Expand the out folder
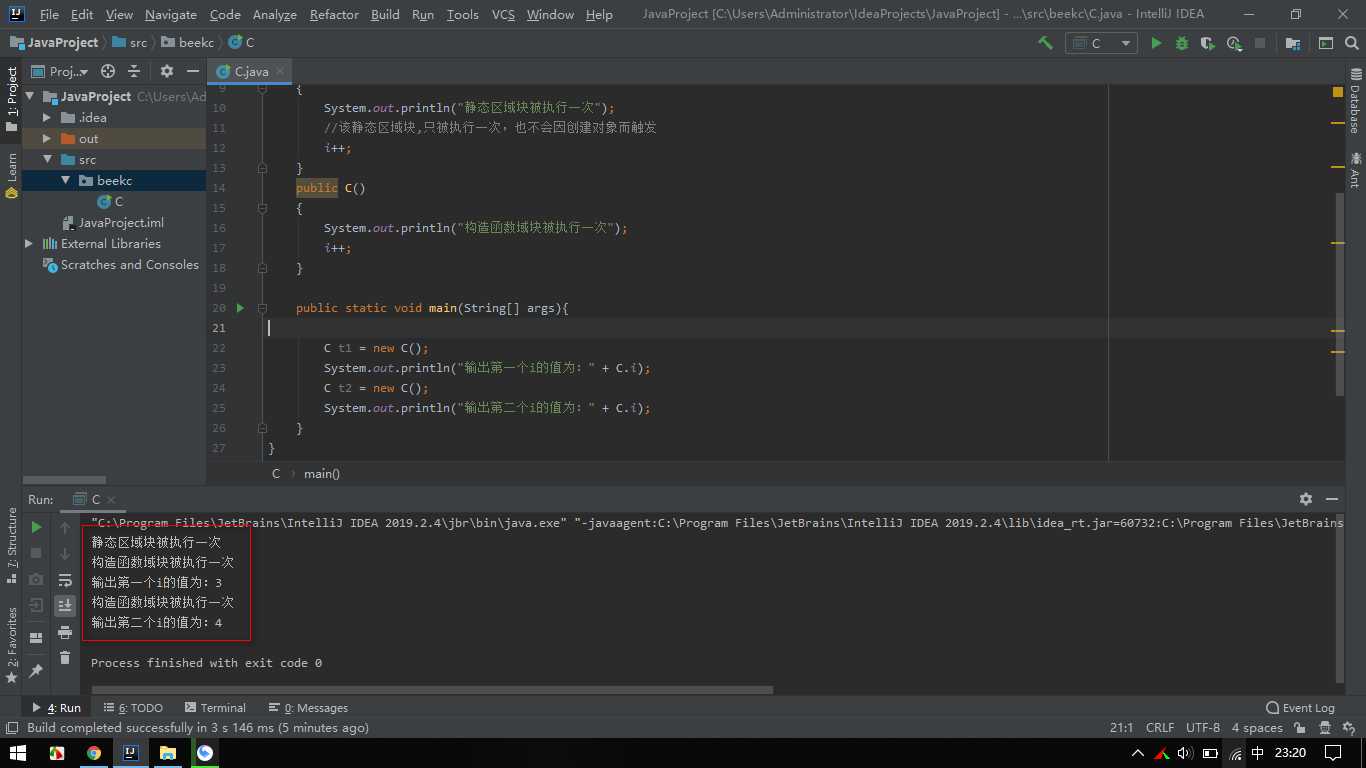The height and width of the screenshot is (768, 1366). (47, 138)
